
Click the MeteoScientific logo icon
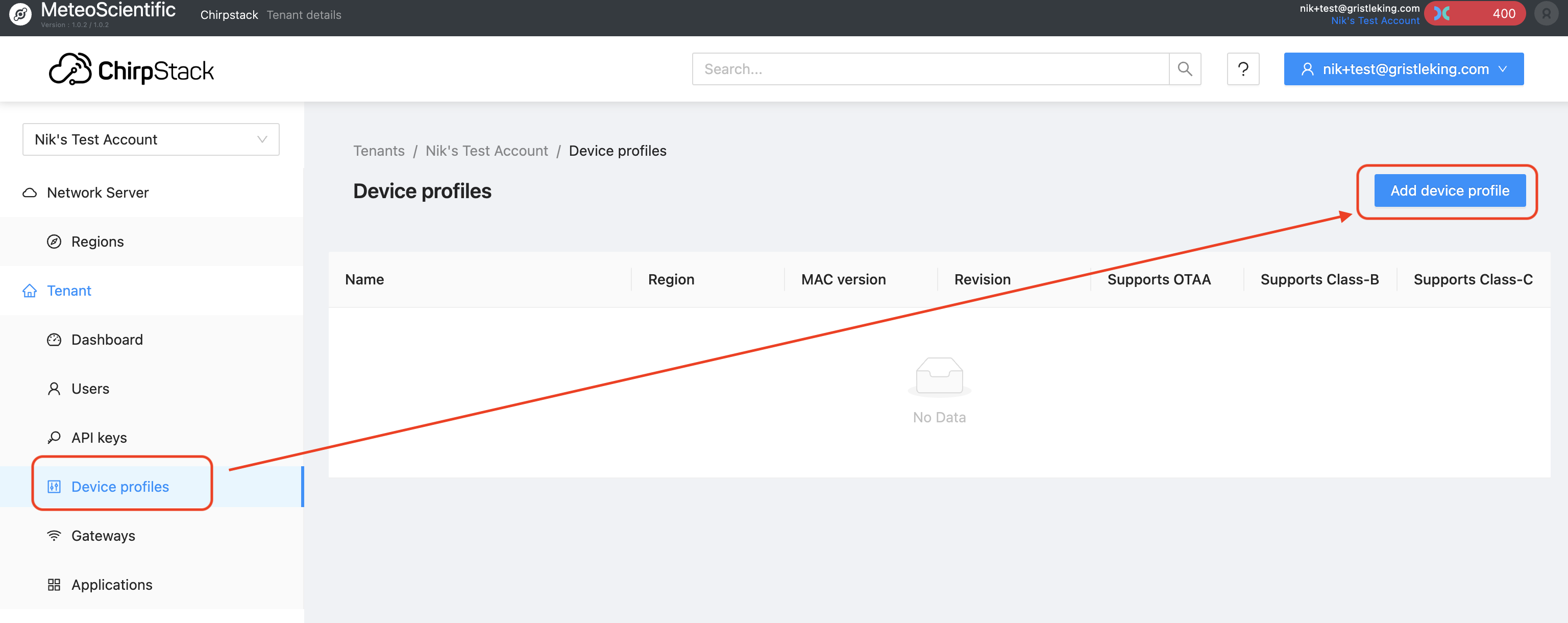[20, 14]
